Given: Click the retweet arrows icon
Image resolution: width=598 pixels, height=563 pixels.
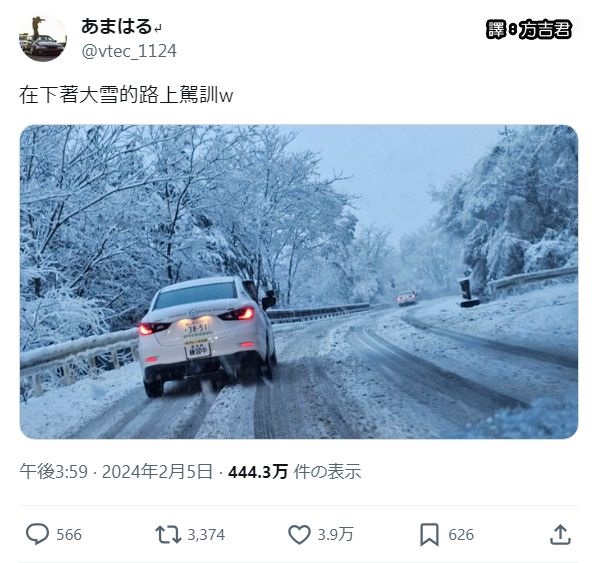Looking at the screenshot, I should pos(168,534).
